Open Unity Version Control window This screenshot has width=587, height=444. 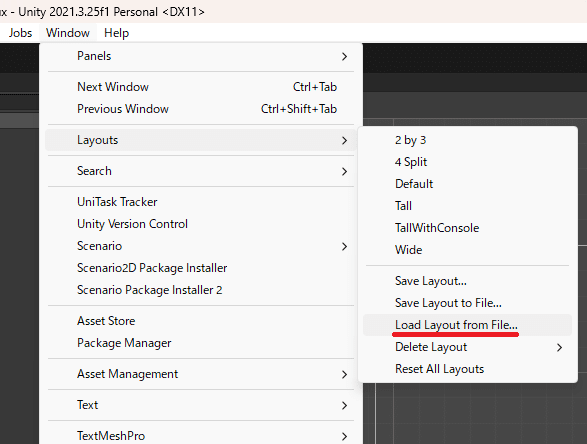point(201,224)
